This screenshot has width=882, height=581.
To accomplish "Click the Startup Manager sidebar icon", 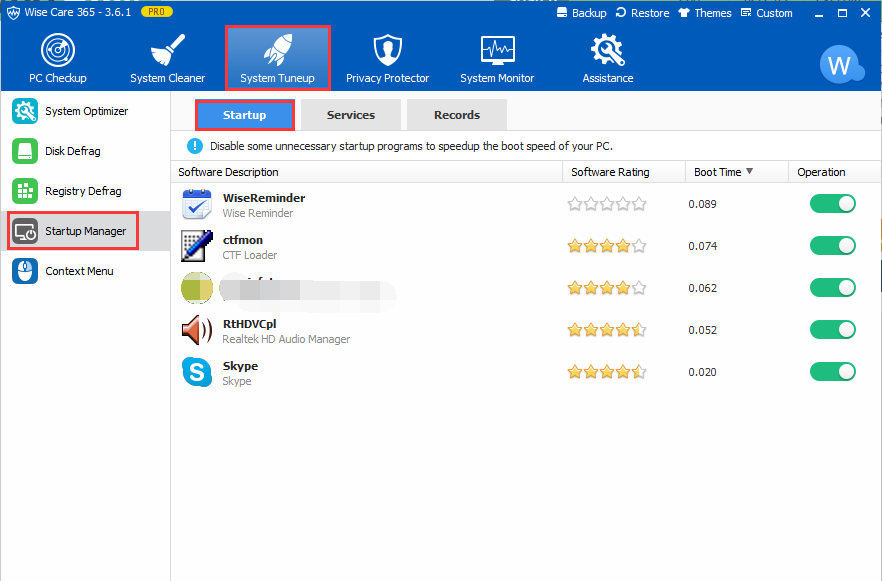I will tap(25, 231).
